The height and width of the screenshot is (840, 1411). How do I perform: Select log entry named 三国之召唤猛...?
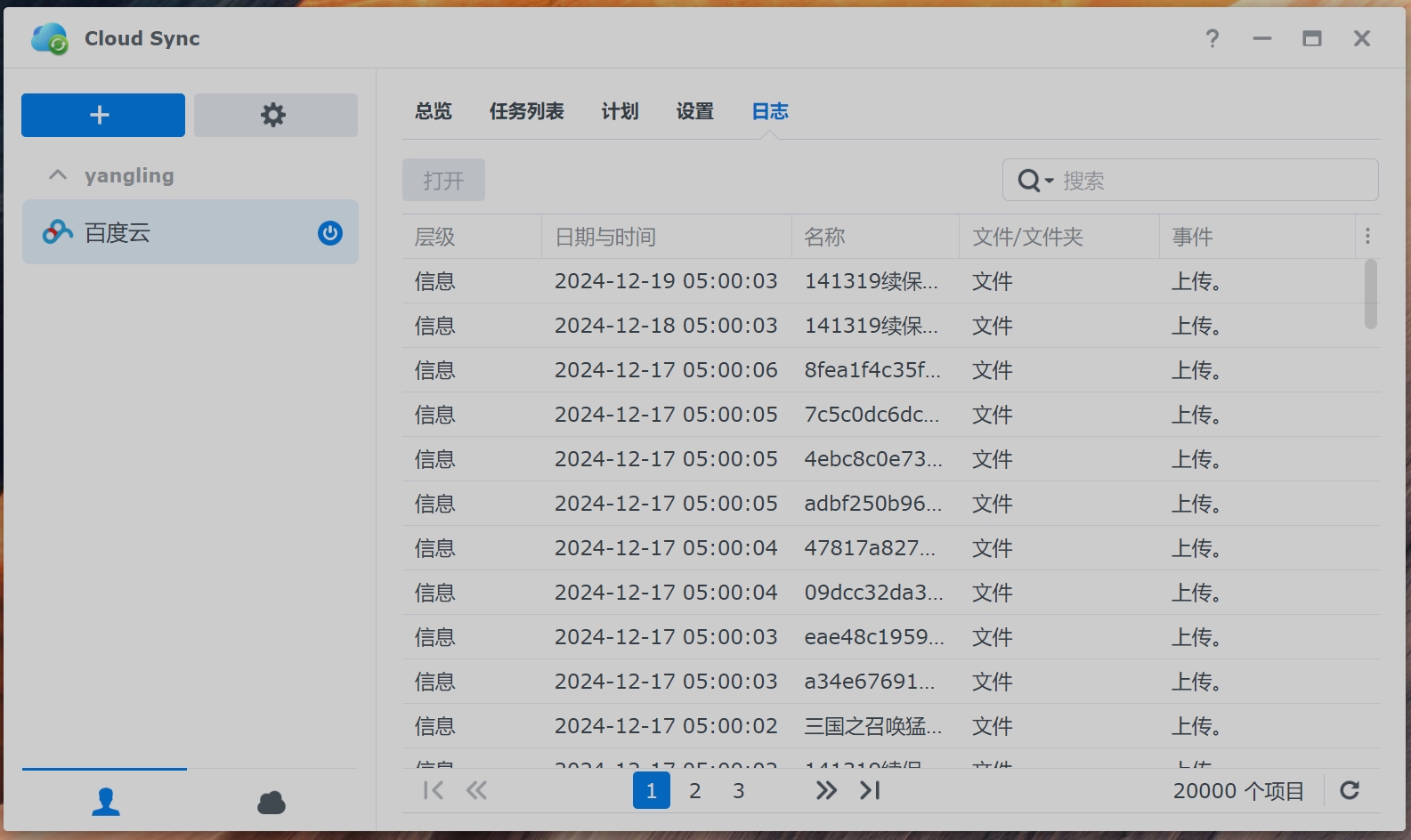[891, 726]
